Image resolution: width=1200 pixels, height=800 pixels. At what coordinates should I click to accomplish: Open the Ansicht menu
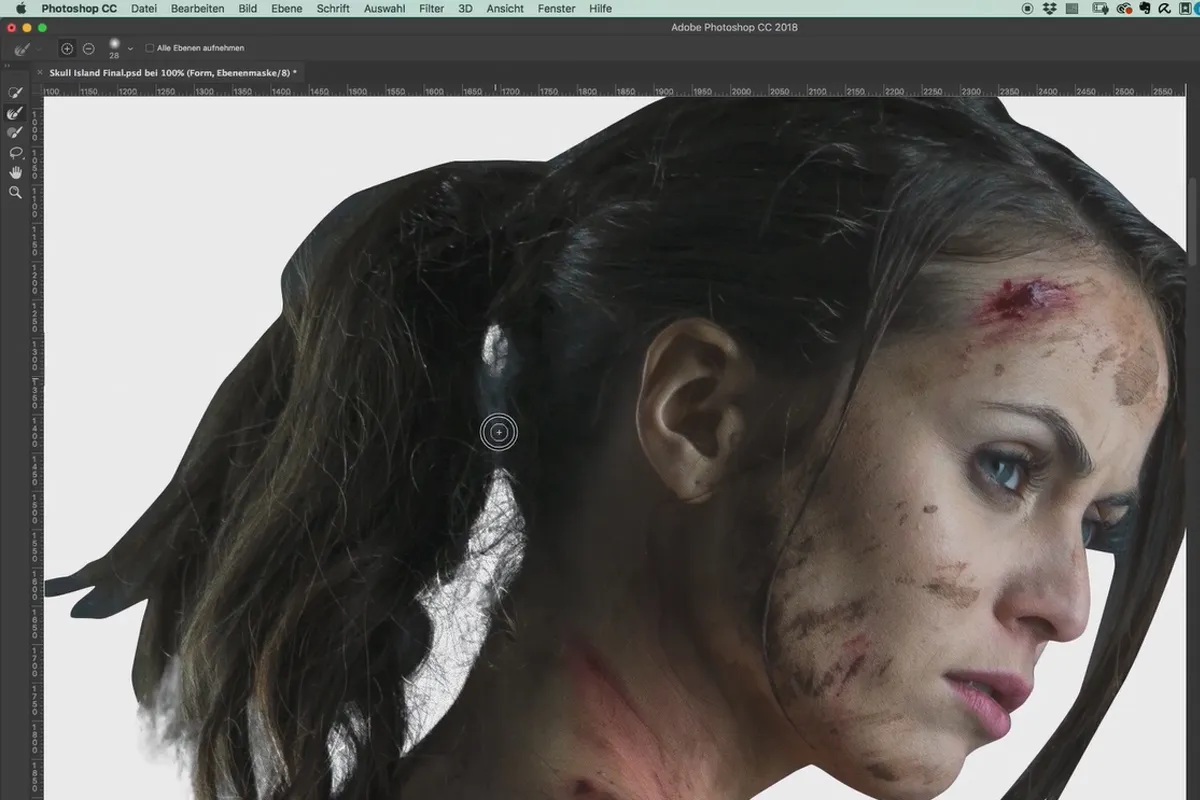click(505, 8)
